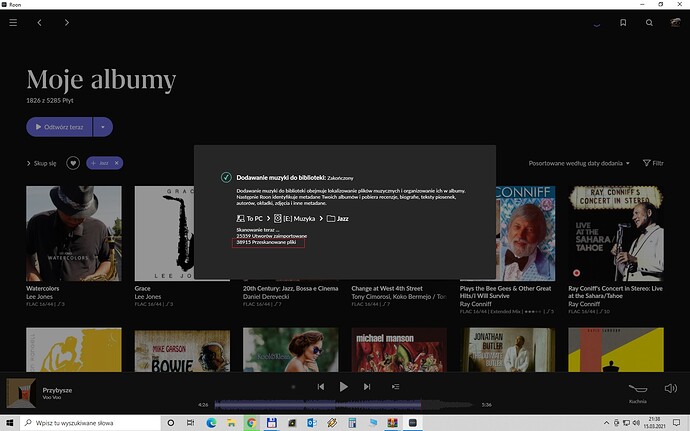Open the volume speaker control
The width and height of the screenshot is (690, 431).
[x=671, y=388]
